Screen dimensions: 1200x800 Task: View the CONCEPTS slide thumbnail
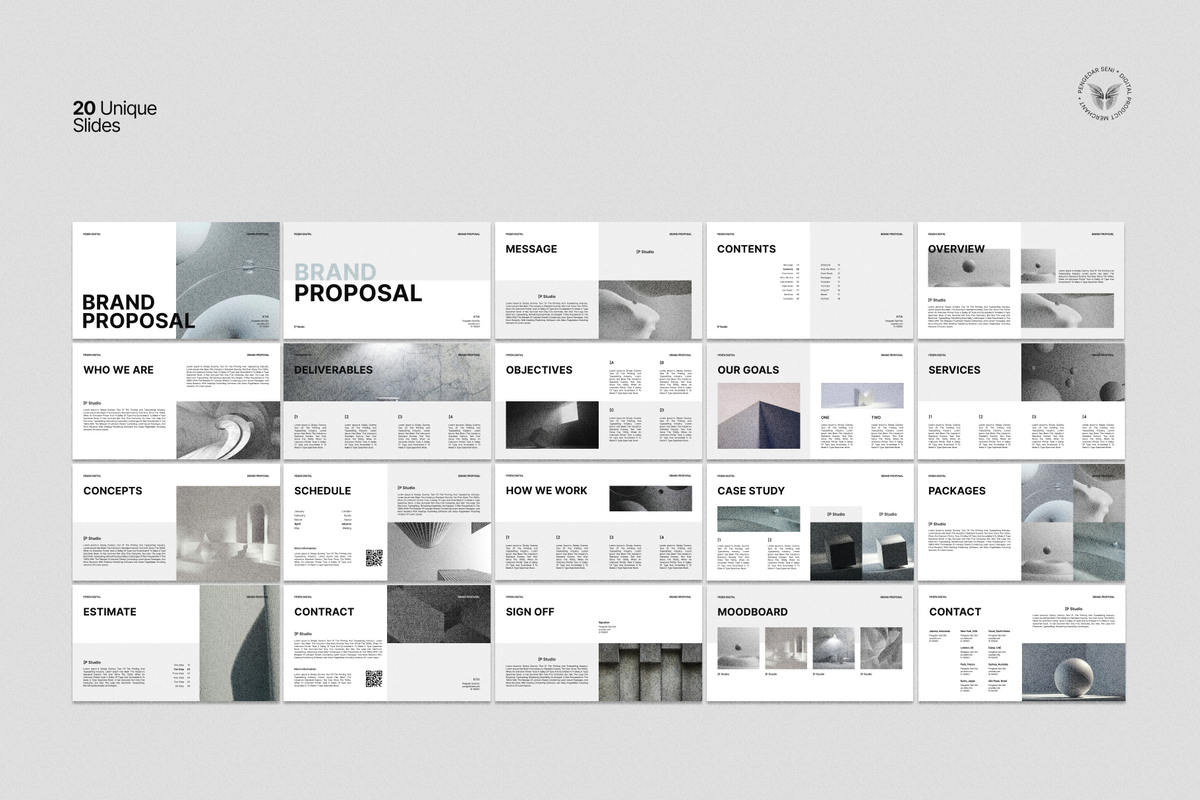177,523
